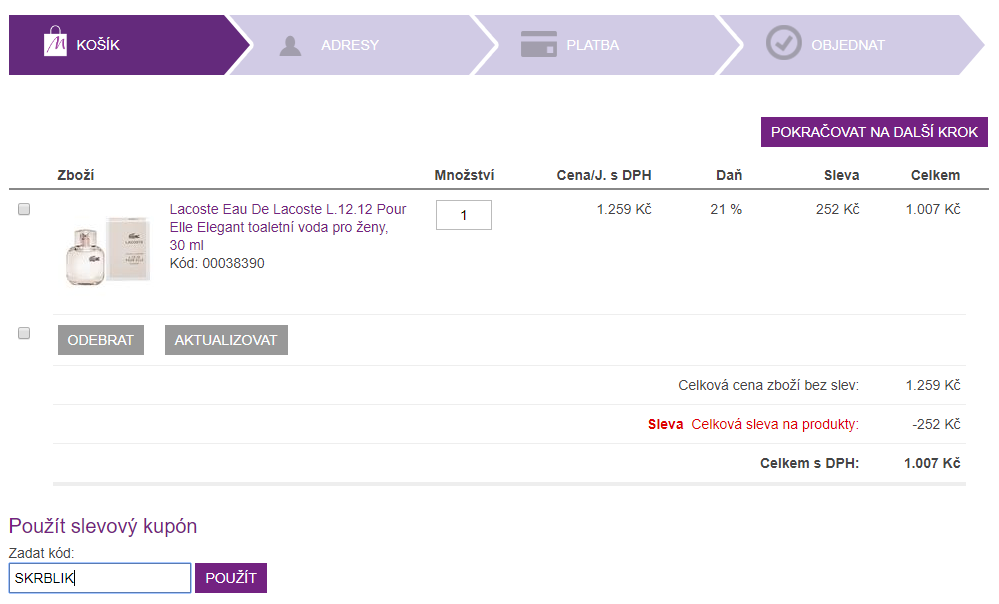Click the 252 Kč discount value in product row
This screenshot has width=999, height=604.
(838, 209)
